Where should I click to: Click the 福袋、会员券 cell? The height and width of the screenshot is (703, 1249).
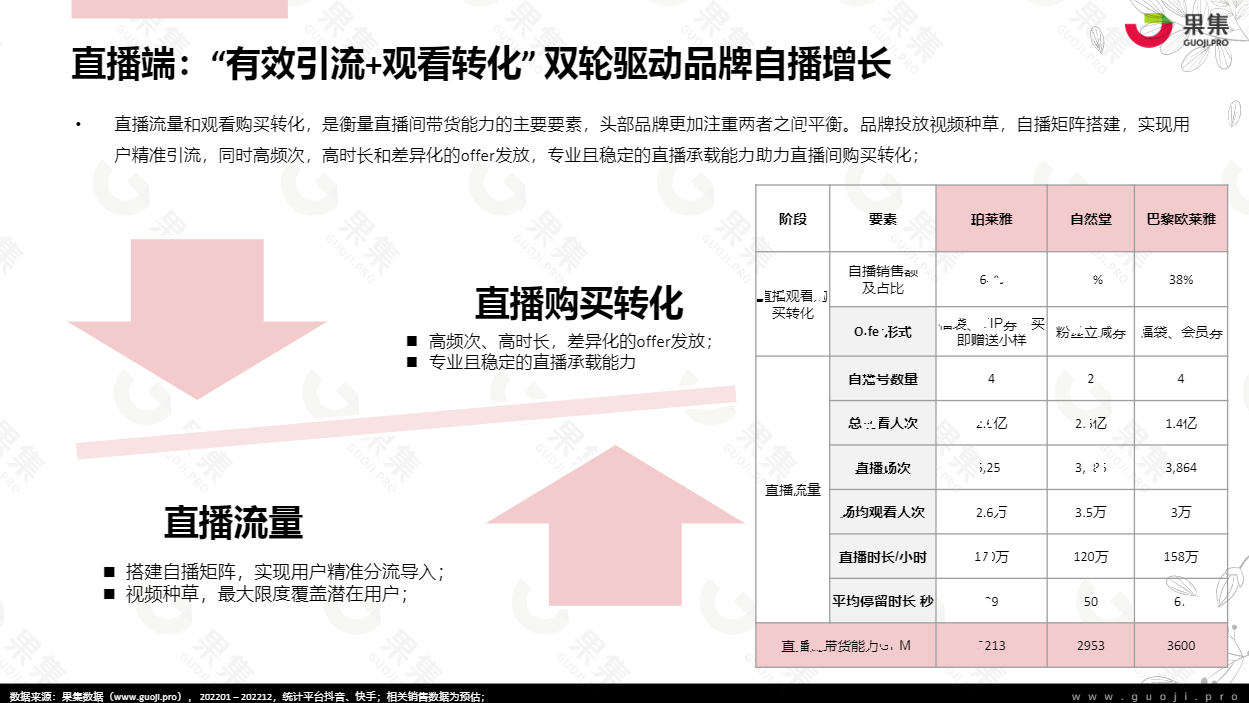coord(1181,332)
